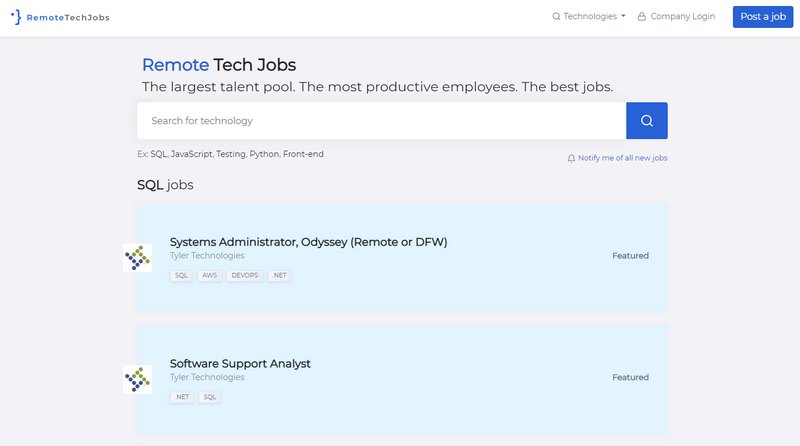This screenshot has width=800, height=446.
Task: Click the Python example search term
Action: [264, 154]
